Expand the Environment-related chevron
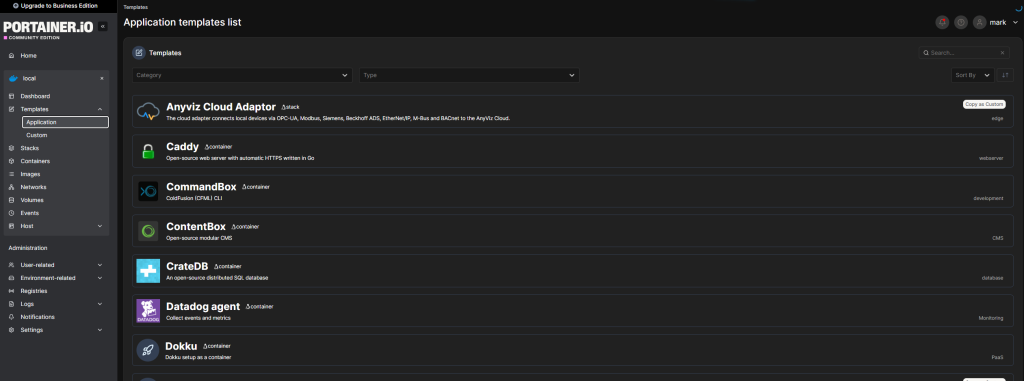This screenshot has height=381, width=1024. click(x=100, y=278)
